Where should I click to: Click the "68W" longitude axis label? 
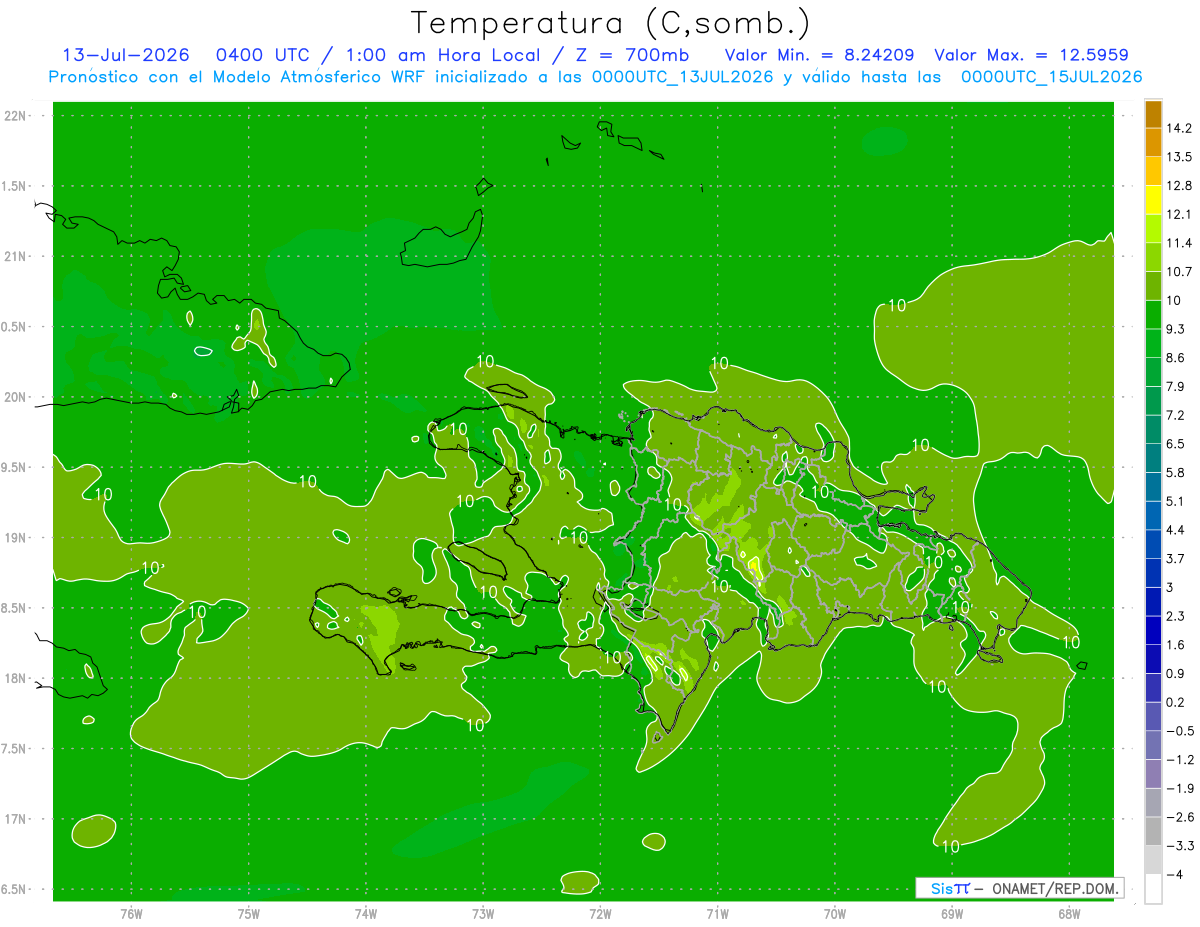click(1068, 913)
